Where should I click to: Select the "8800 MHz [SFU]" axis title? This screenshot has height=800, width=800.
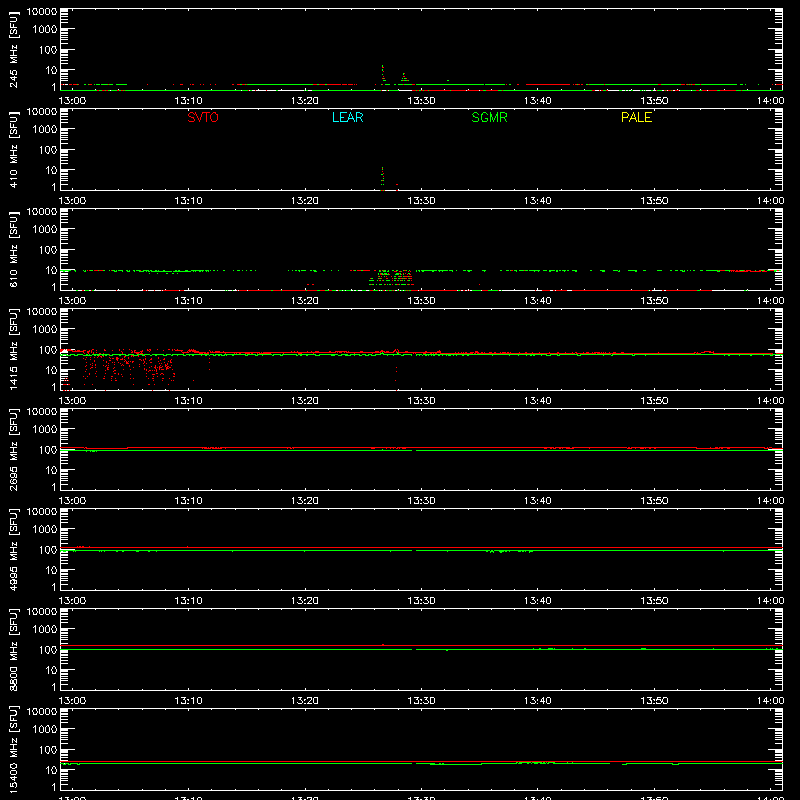13,649
